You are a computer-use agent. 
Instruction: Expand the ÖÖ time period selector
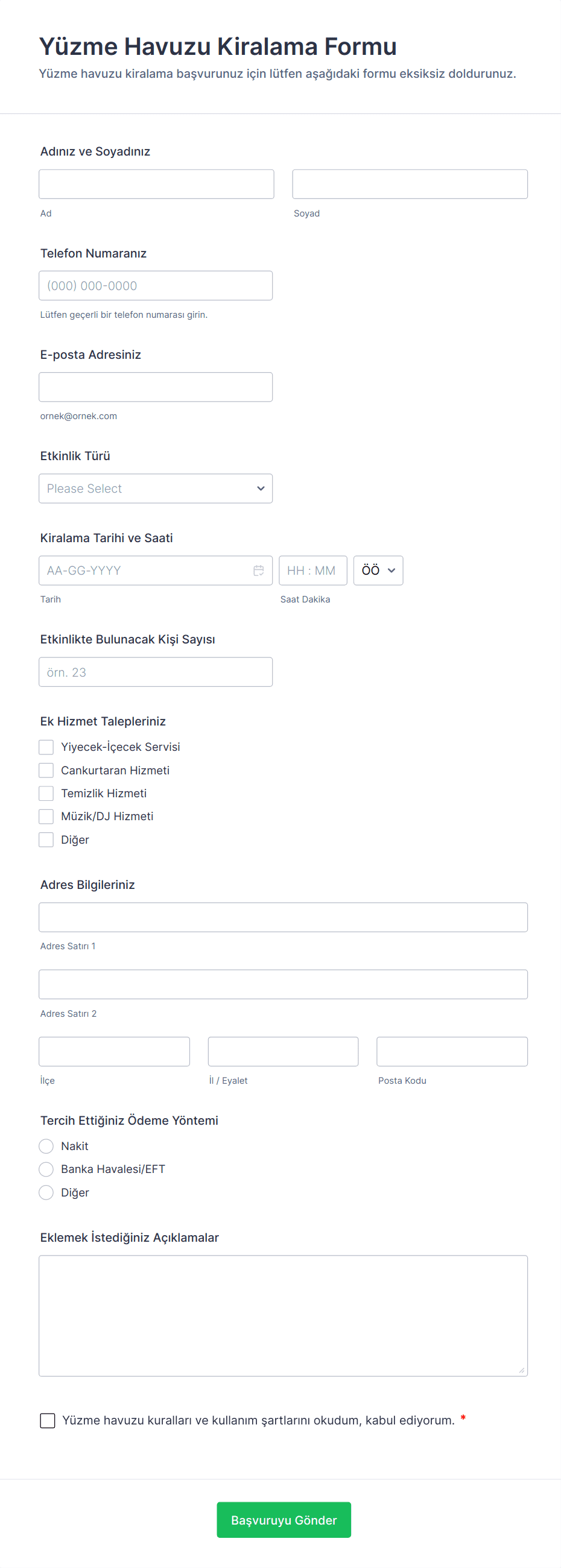[378, 571]
